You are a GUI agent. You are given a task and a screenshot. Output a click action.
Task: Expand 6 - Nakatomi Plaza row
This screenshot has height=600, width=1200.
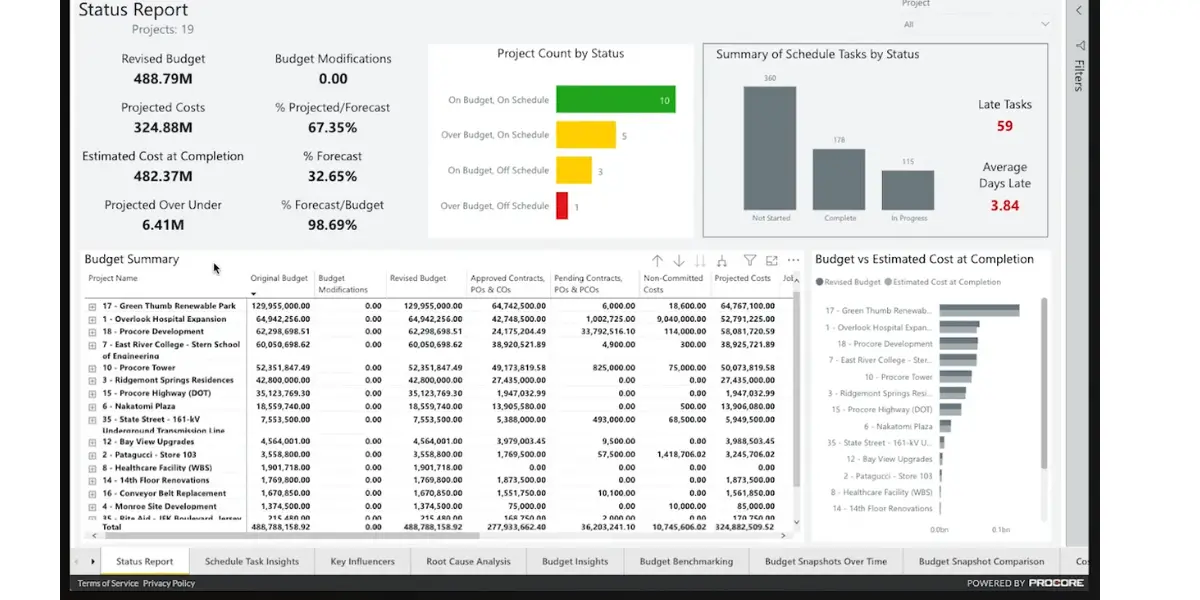point(92,406)
